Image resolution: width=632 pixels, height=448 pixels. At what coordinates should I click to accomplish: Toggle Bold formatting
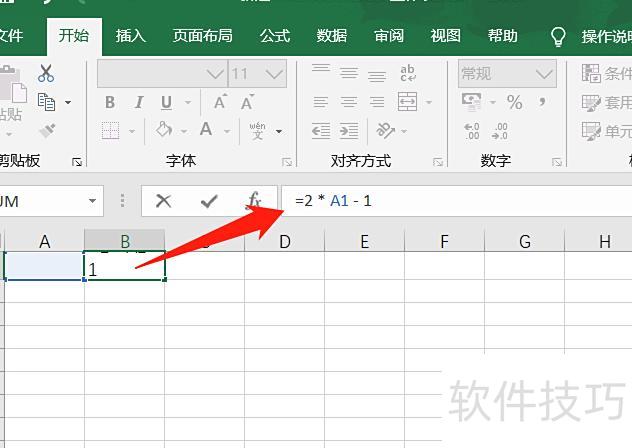[110, 102]
